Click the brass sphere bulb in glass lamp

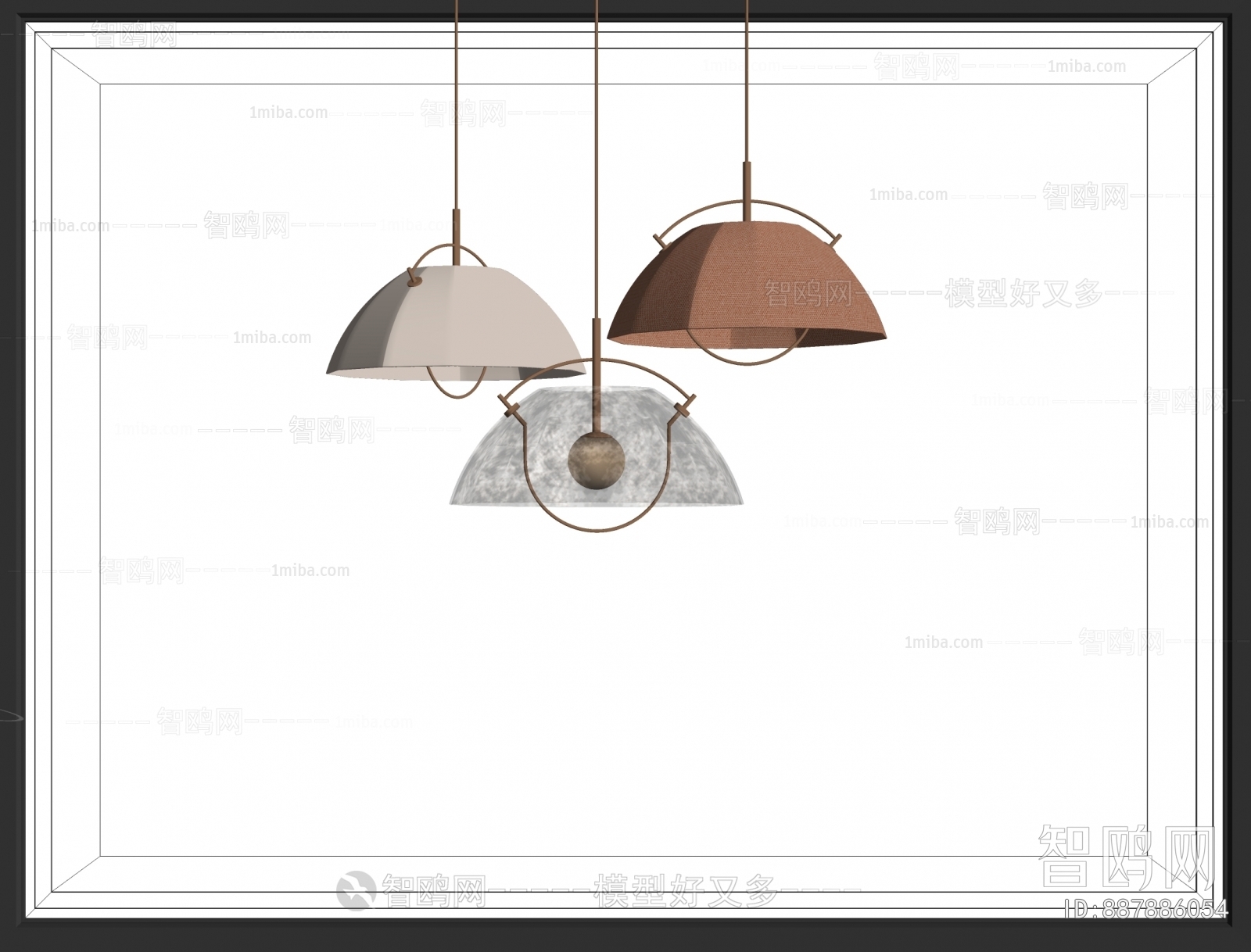click(597, 461)
